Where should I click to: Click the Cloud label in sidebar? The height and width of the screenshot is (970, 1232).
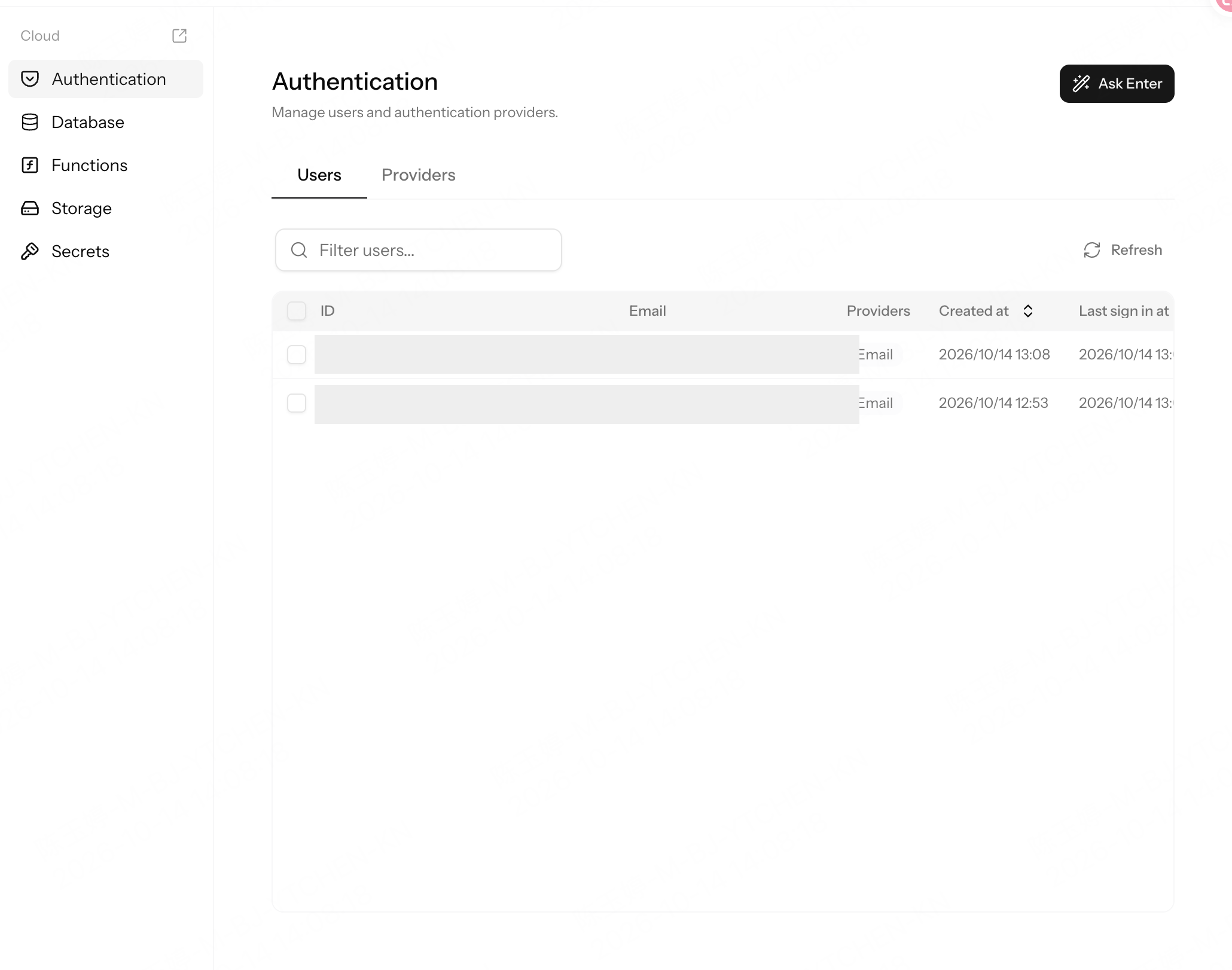[40, 36]
